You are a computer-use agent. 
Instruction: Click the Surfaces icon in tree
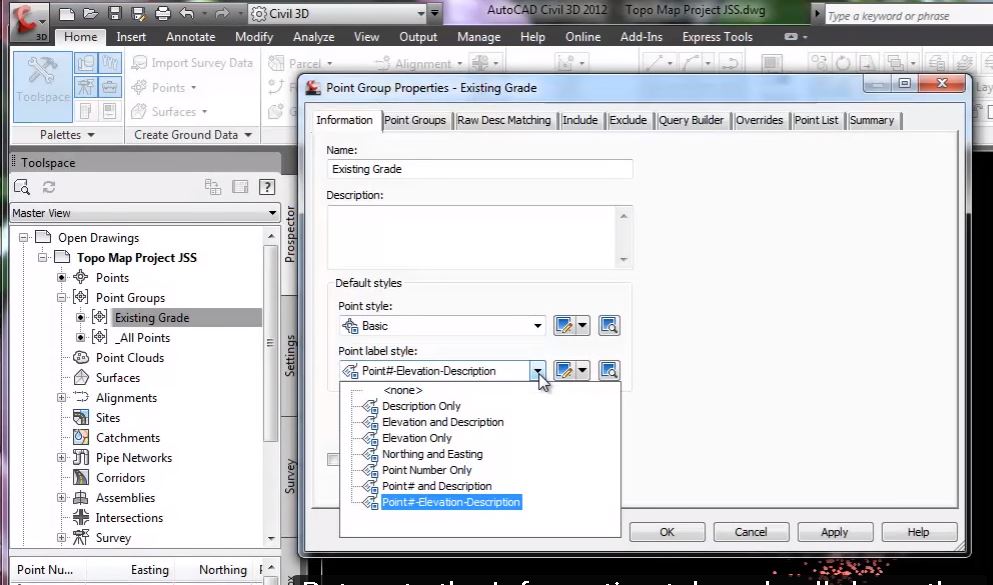point(80,377)
